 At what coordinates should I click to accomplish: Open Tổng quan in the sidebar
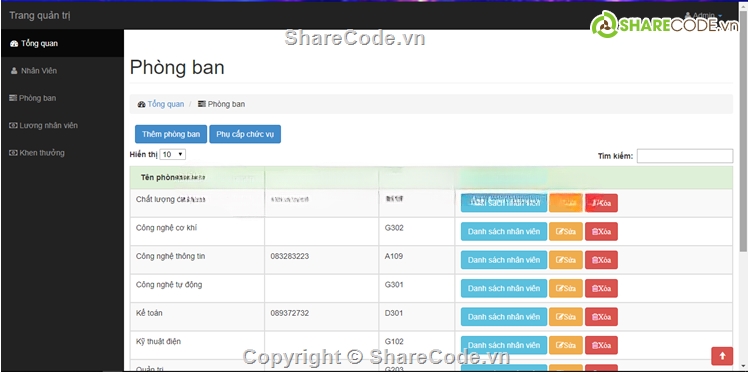[34, 44]
